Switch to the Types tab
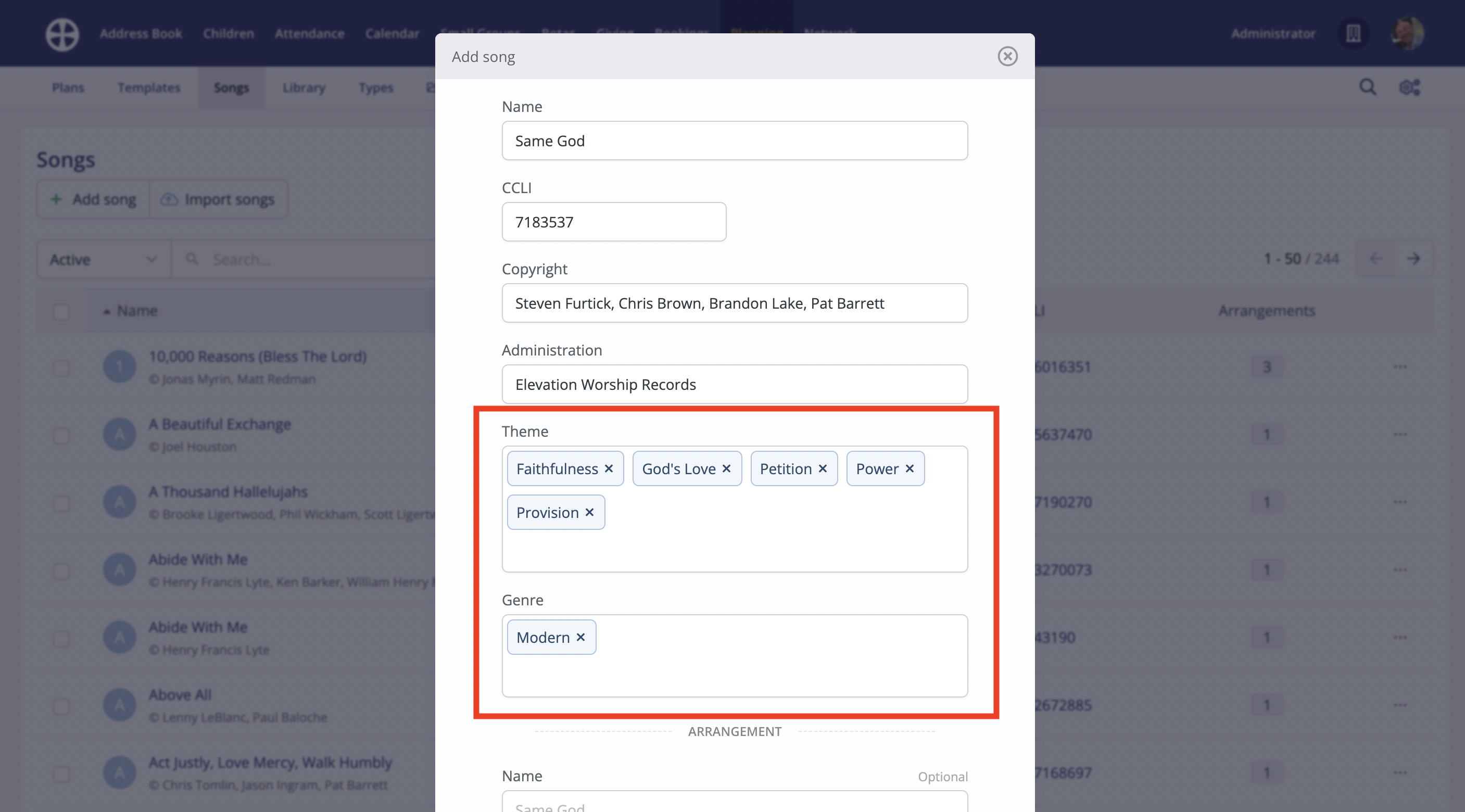The height and width of the screenshot is (812, 1465). click(375, 87)
